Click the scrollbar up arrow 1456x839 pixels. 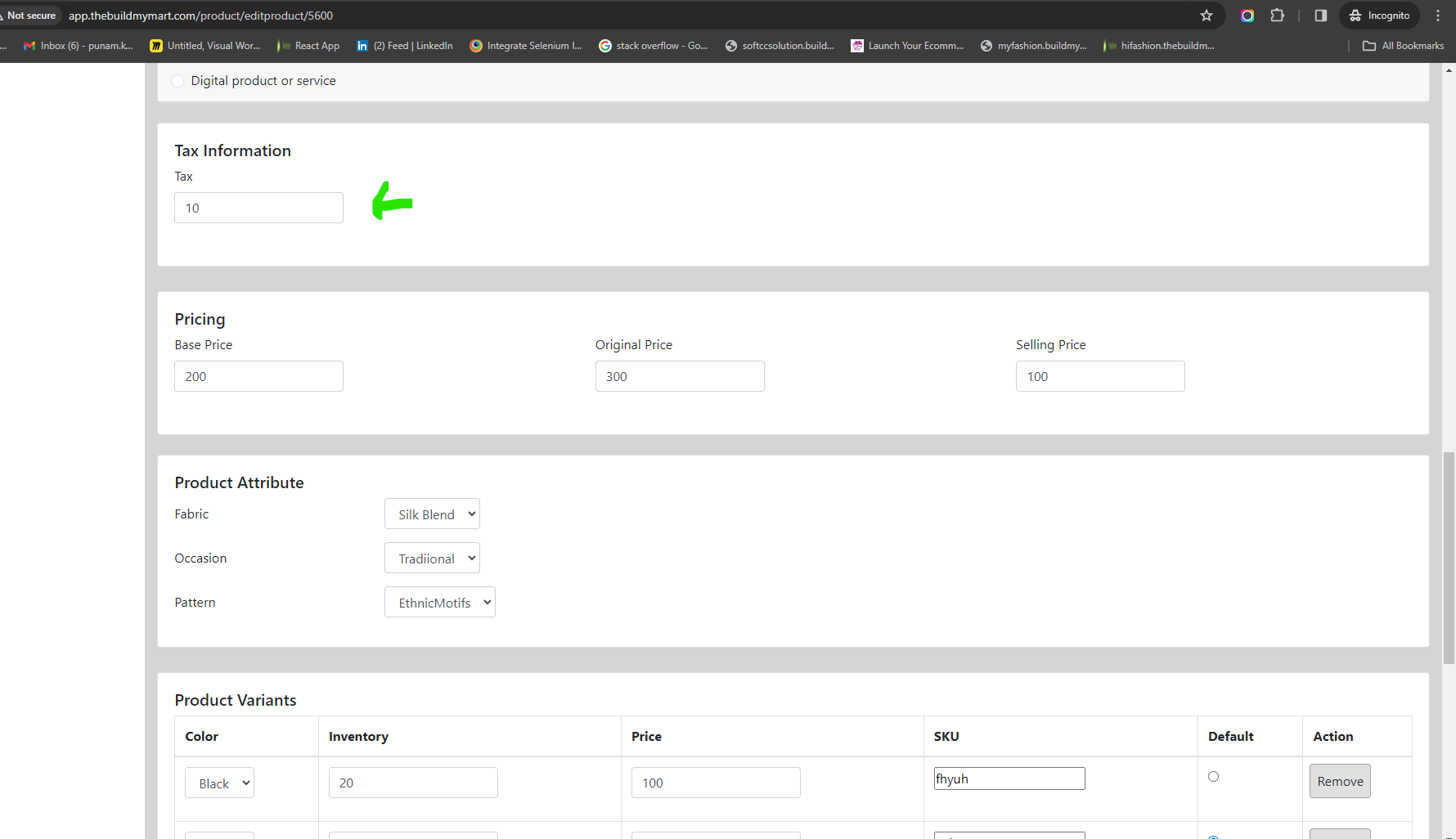(x=1449, y=70)
